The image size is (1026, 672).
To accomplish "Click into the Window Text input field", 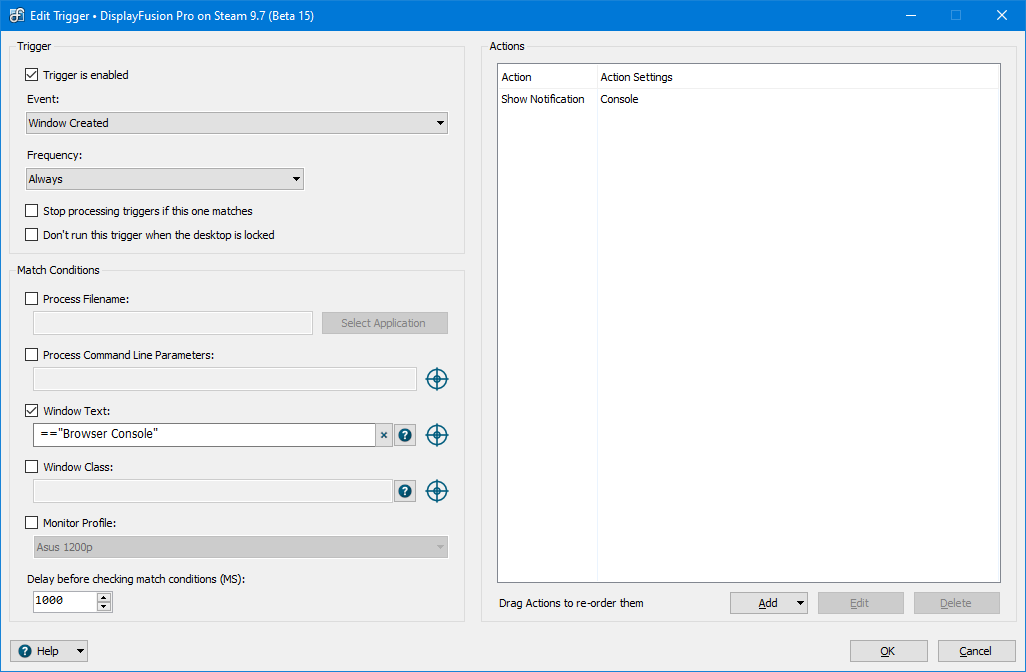I will (x=205, y=435).
